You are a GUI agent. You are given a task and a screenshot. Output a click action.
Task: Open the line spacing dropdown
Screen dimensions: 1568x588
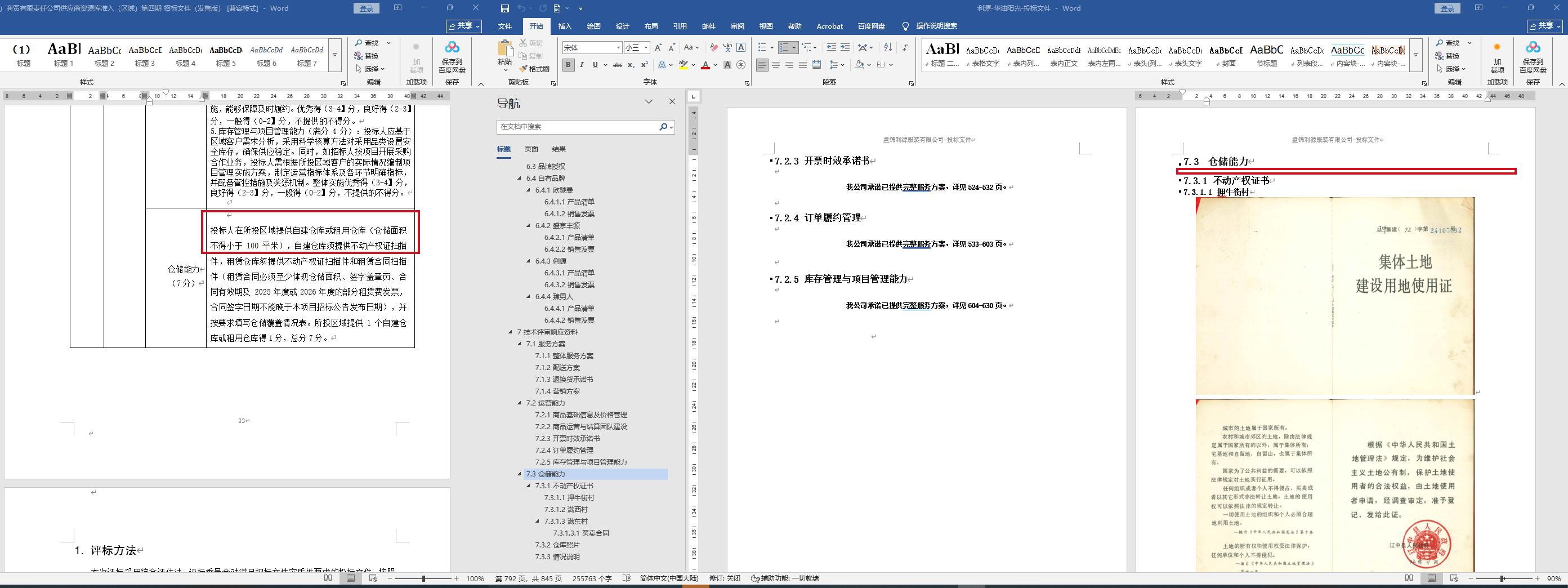[837, 65]
